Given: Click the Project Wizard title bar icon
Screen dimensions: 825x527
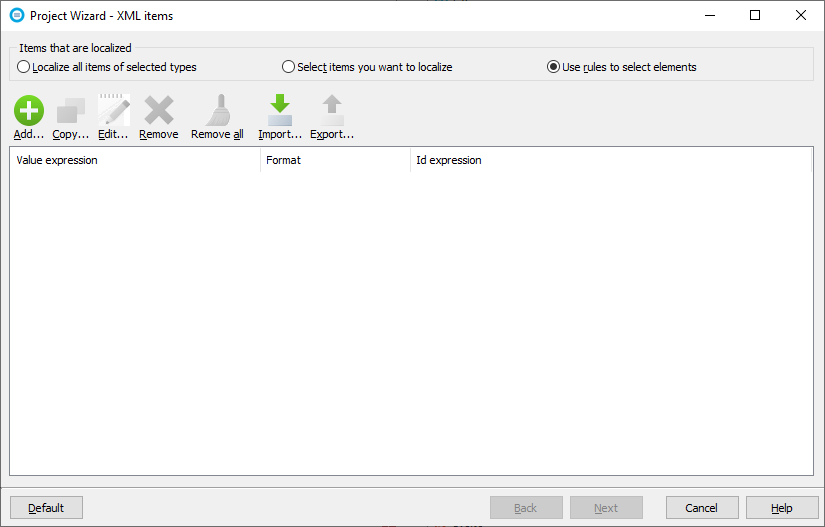Looking at the screenshot, I should point(16,15).
